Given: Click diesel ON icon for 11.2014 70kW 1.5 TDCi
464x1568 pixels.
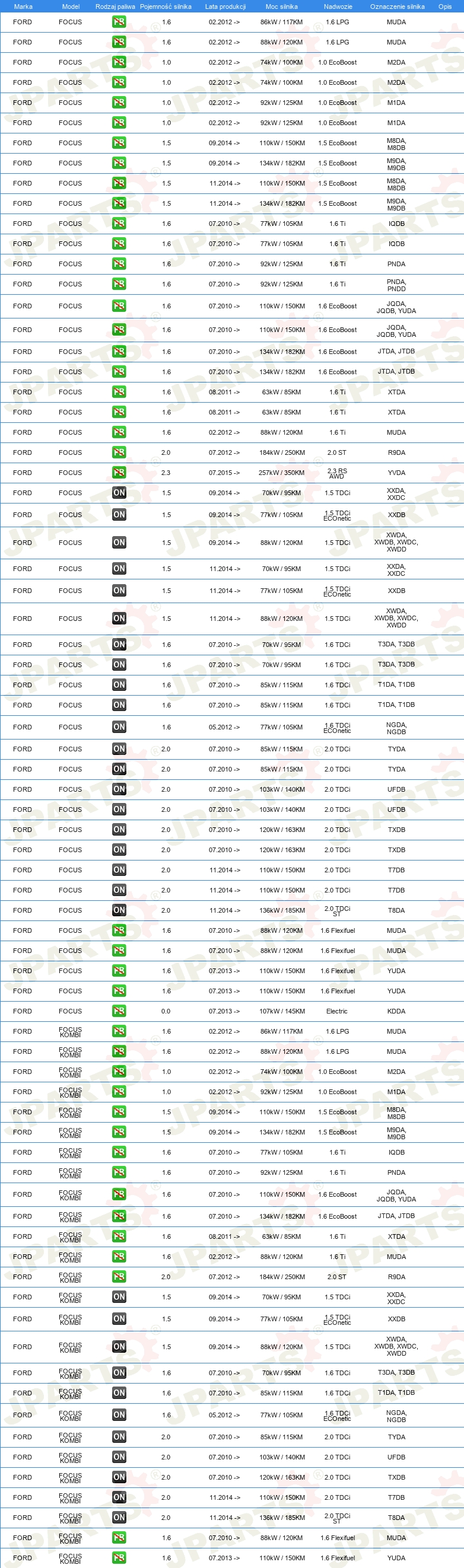Looking at the screenshot, I should point(119,569).
